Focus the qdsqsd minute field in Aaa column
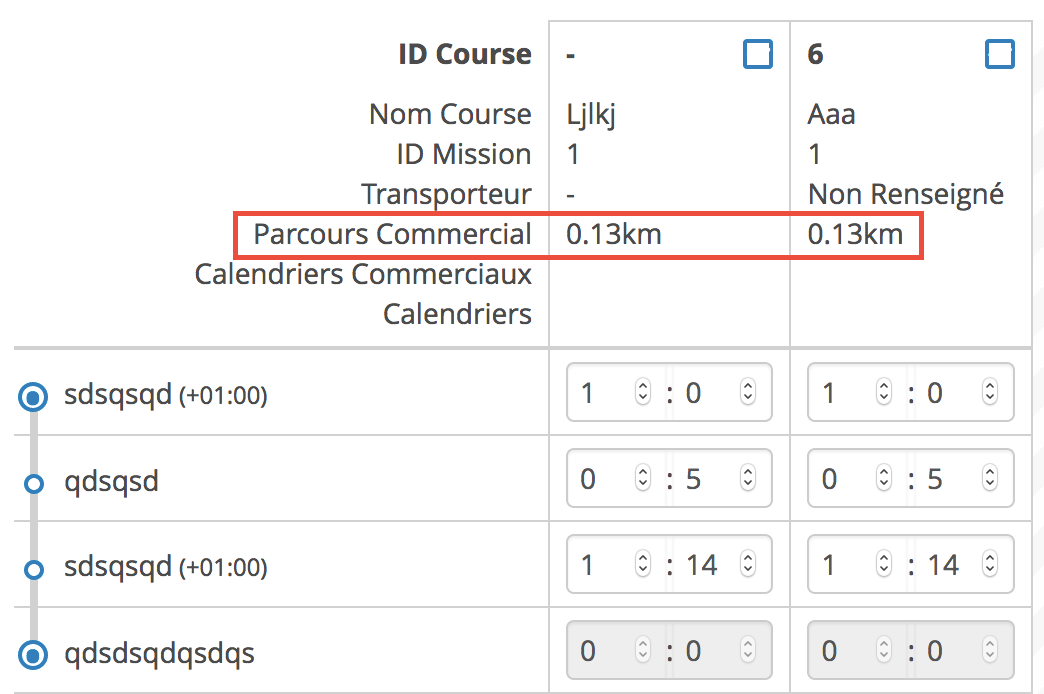1044x694 pixels. (x=950, y=480)
